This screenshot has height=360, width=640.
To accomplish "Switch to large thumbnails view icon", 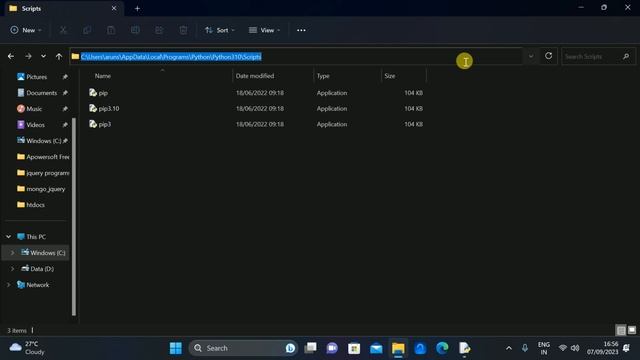I will pos(631,330).
